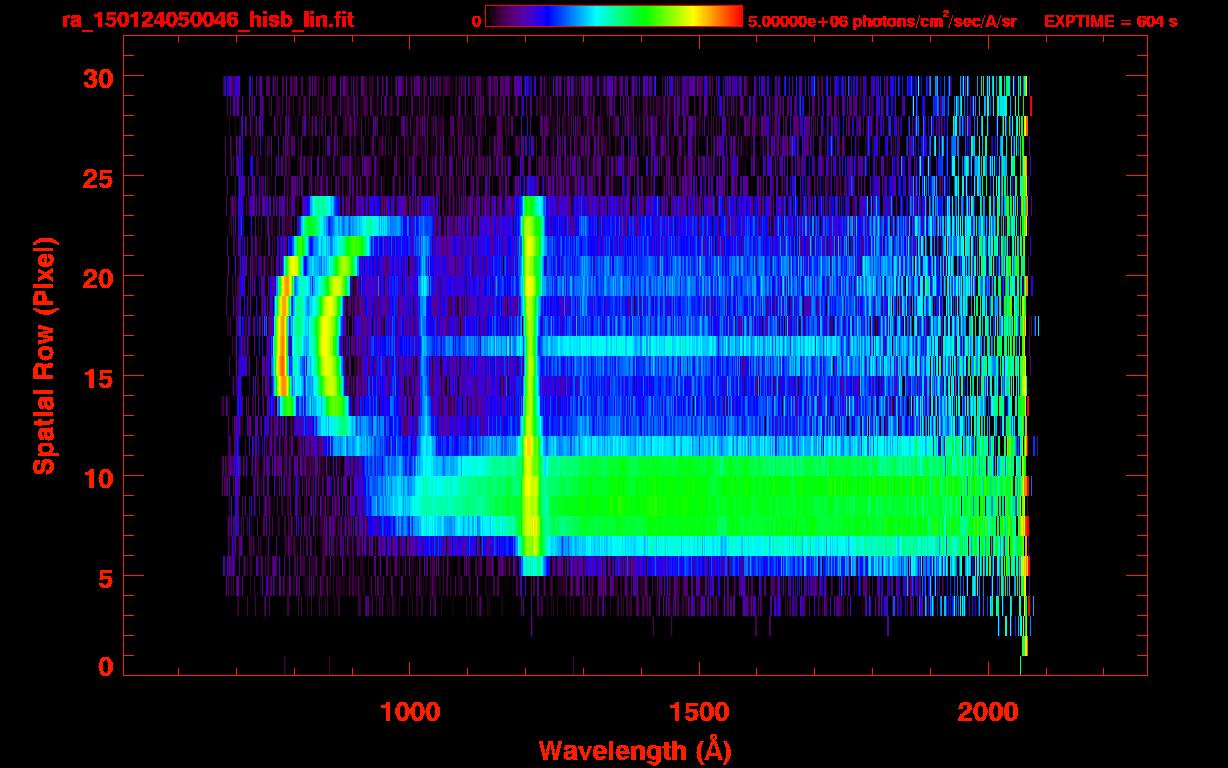The width and height of the screenshot is (1228, 768).
Task: Click the 5 spatial row tick label
Action: [x=106, y=576]
